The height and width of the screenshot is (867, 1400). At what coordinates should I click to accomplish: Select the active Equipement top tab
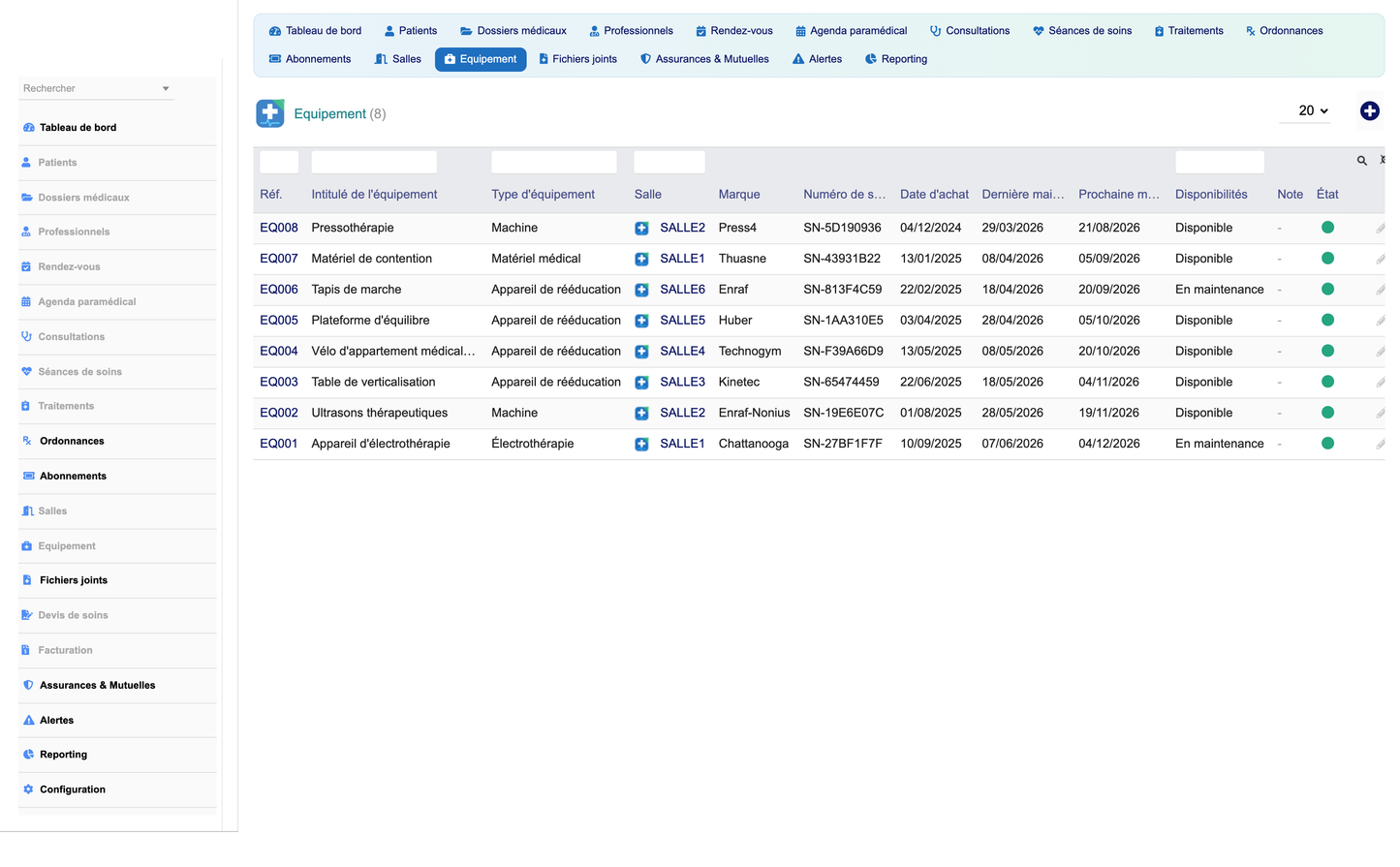[x=481, y=59]
